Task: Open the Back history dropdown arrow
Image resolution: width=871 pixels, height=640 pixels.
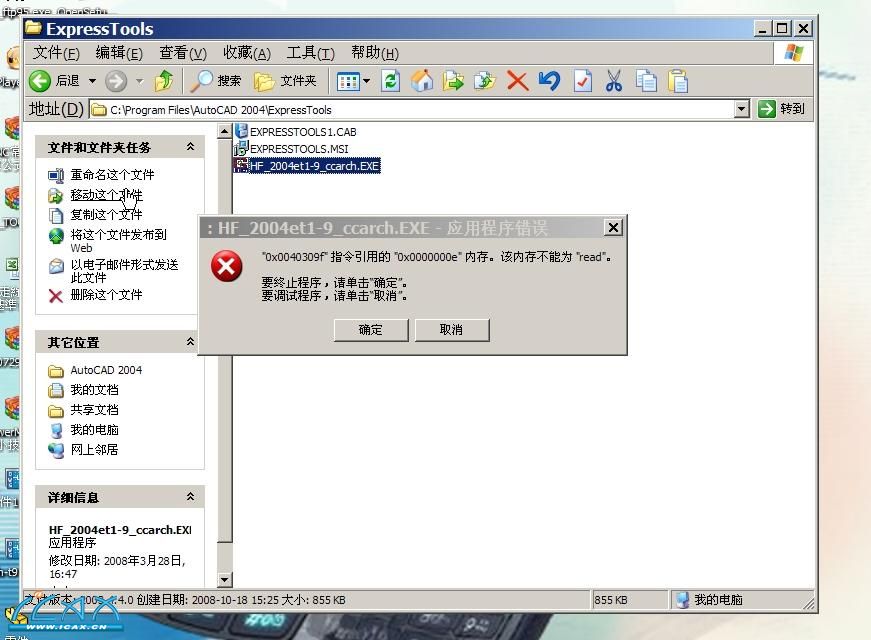Action: tap(92, 81)
